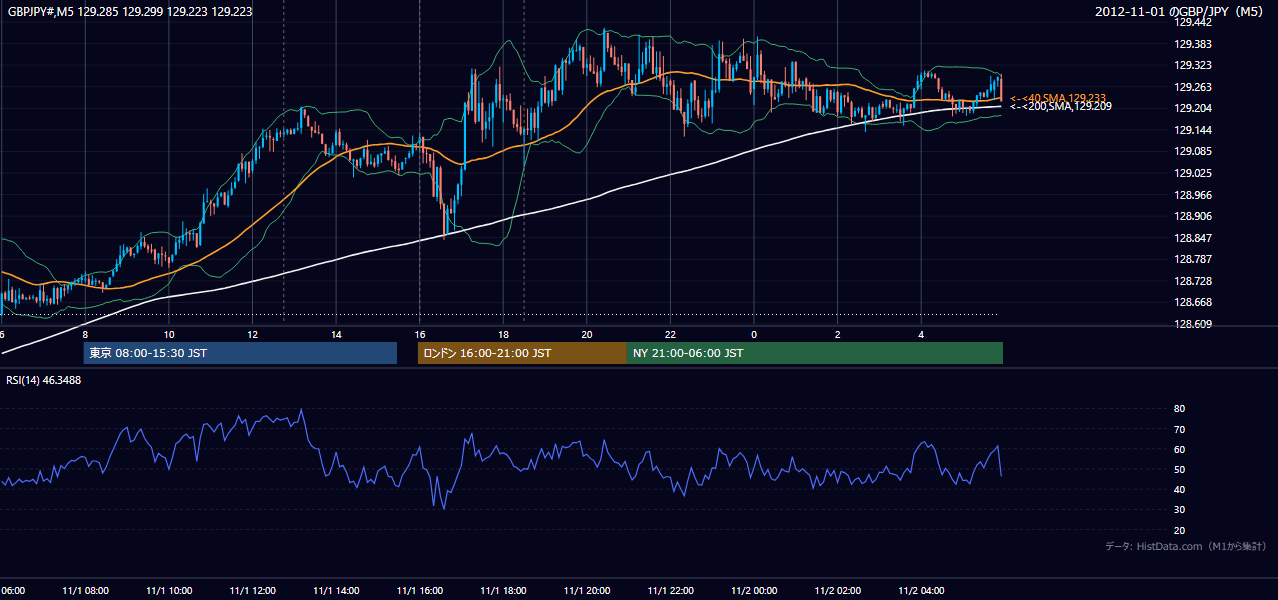Click the 11/1 08:00 bottom time label
Viewport: 1278px width, 600px height.
(x=84, y=591)
